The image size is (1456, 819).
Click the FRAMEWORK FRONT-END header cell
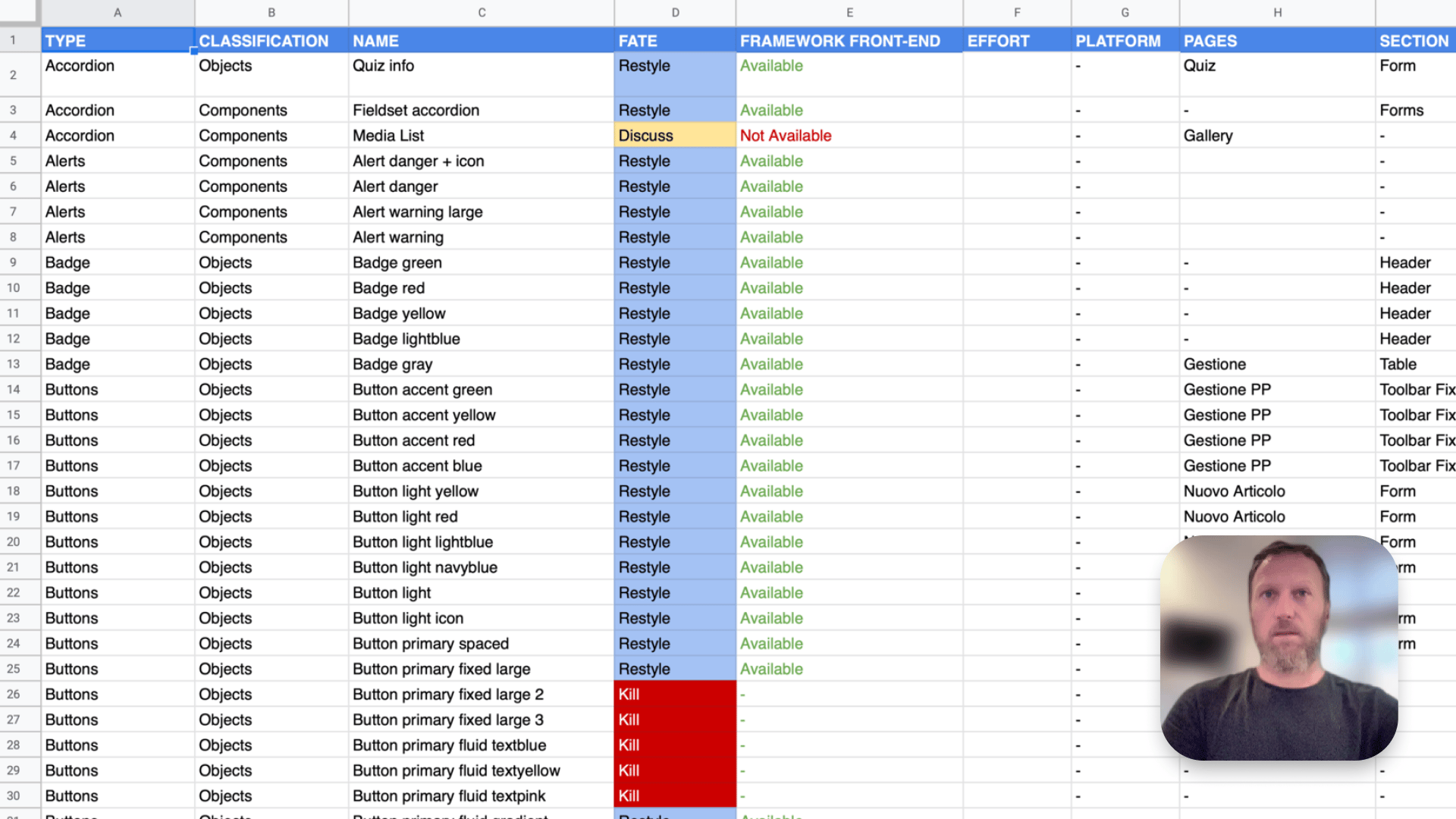(x=849, y=41)
